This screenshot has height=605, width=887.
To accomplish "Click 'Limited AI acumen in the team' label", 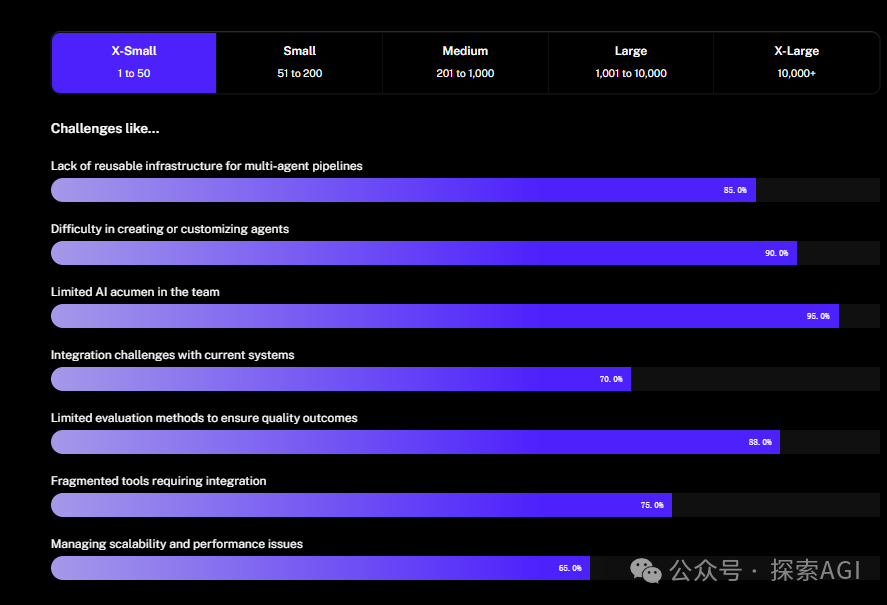I will pos(135,292).
